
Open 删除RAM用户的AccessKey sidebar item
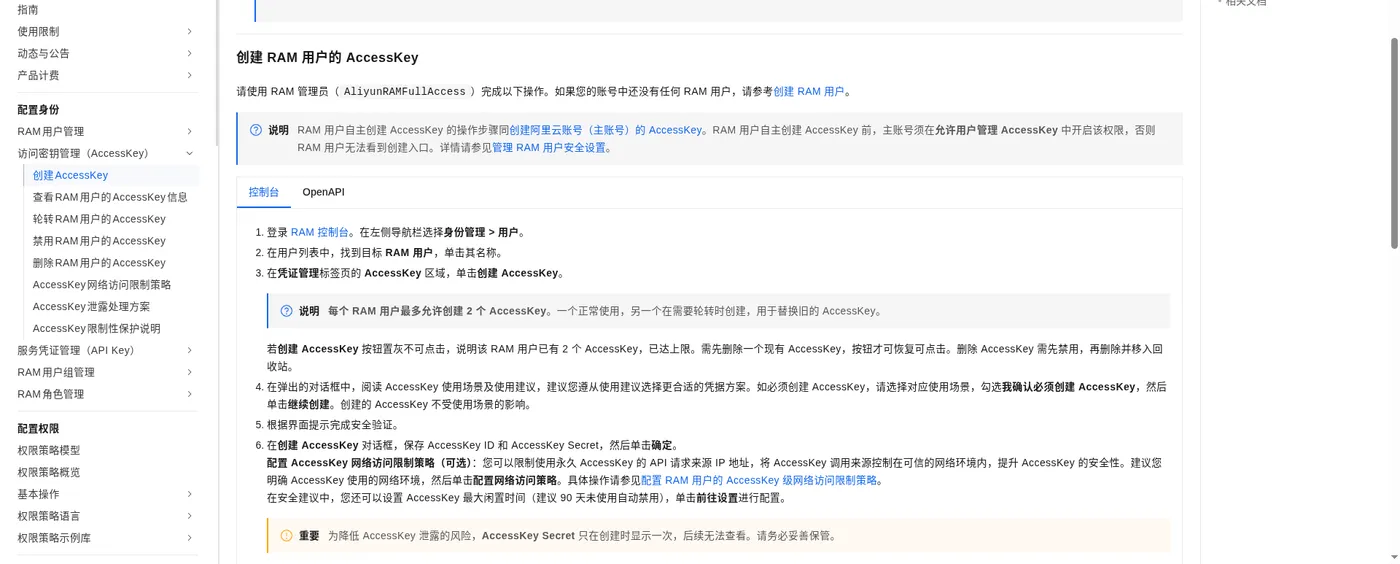(99, 263)
